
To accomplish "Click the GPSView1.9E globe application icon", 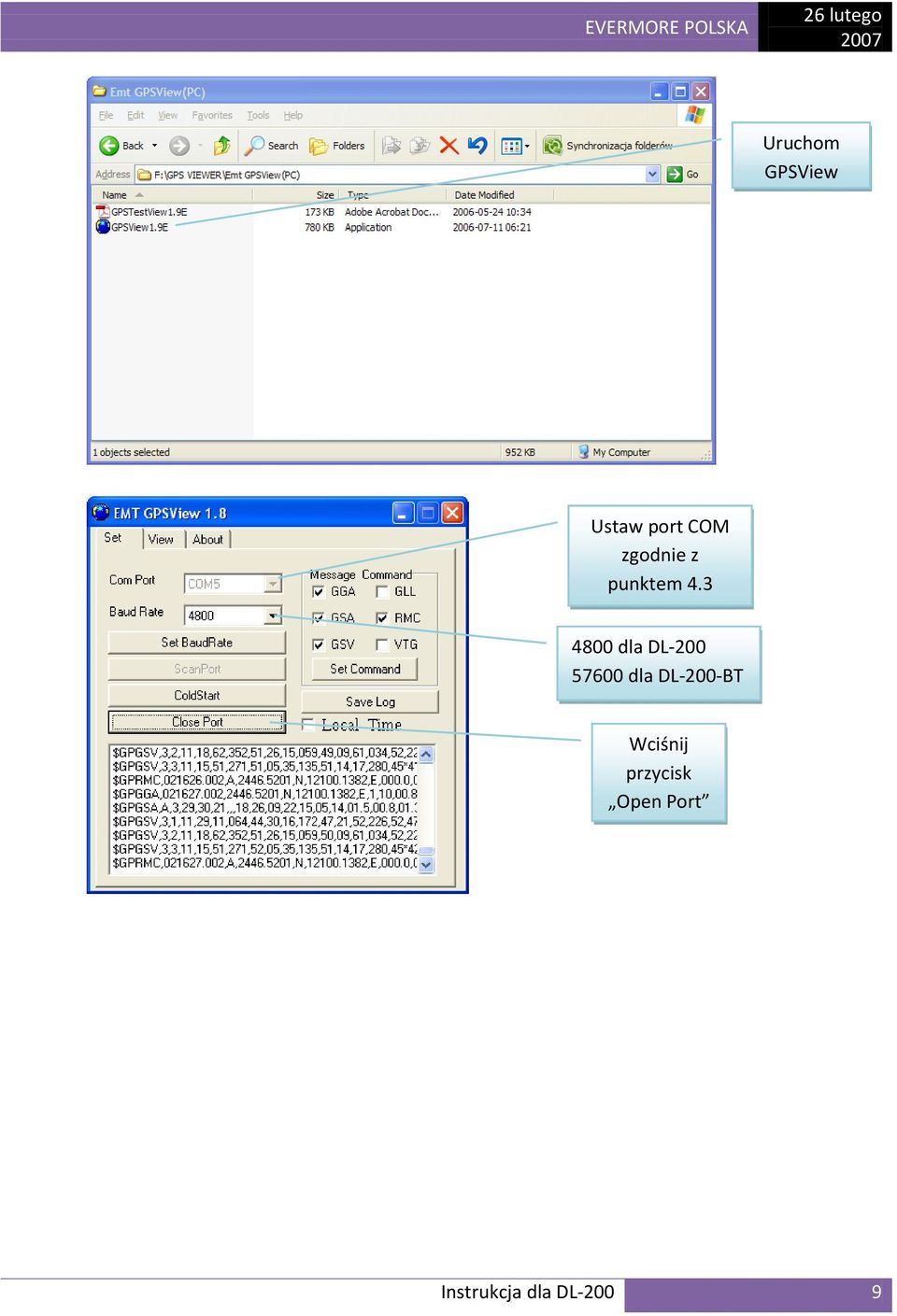I will pyautogui.click(x=103, y=227).
